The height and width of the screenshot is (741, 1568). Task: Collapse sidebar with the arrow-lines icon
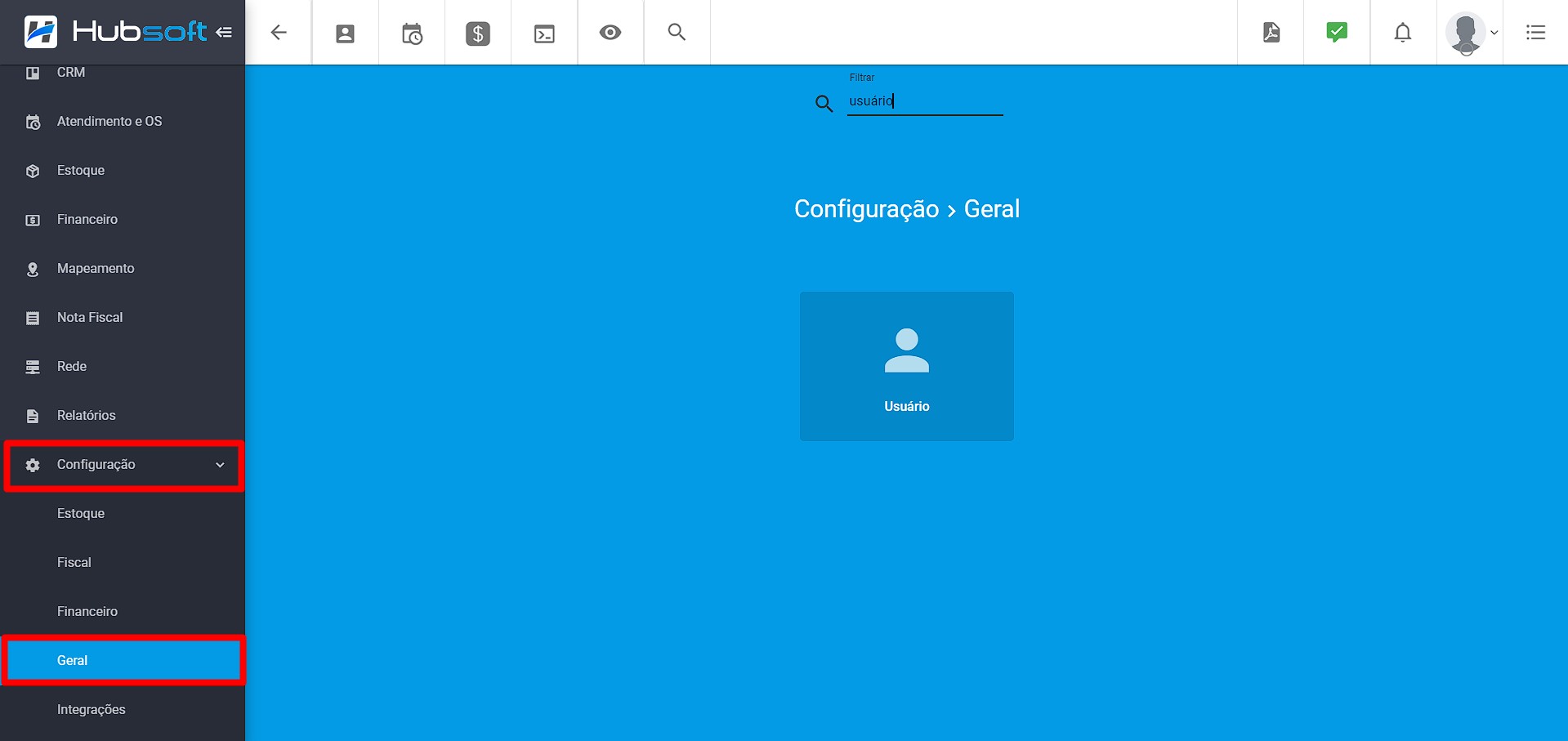click(x=224, y=33)
